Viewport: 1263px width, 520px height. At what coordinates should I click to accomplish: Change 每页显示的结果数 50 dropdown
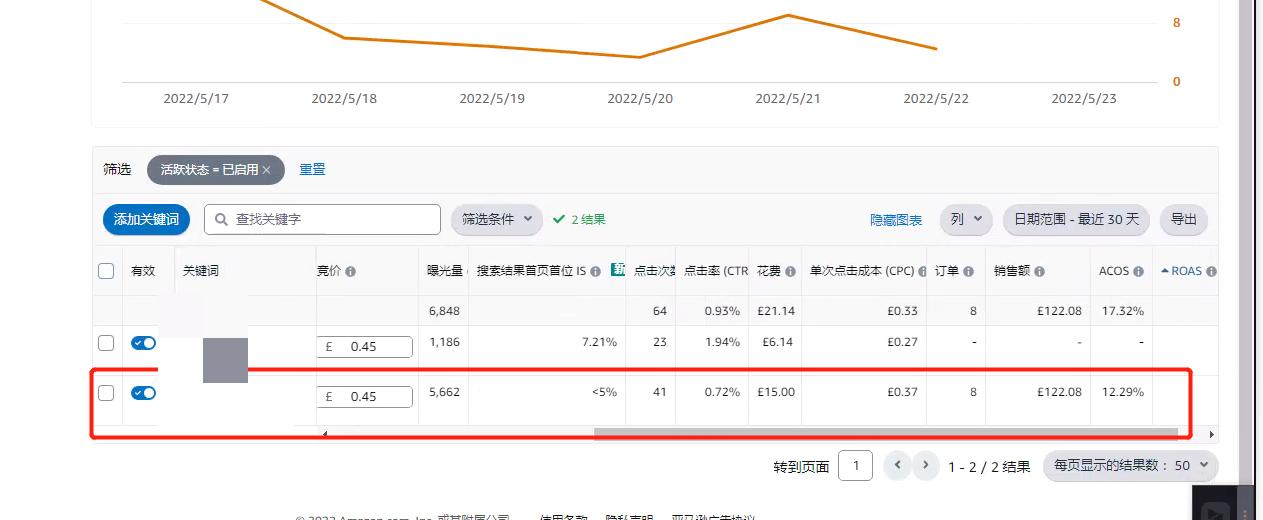click(1131, 465)
